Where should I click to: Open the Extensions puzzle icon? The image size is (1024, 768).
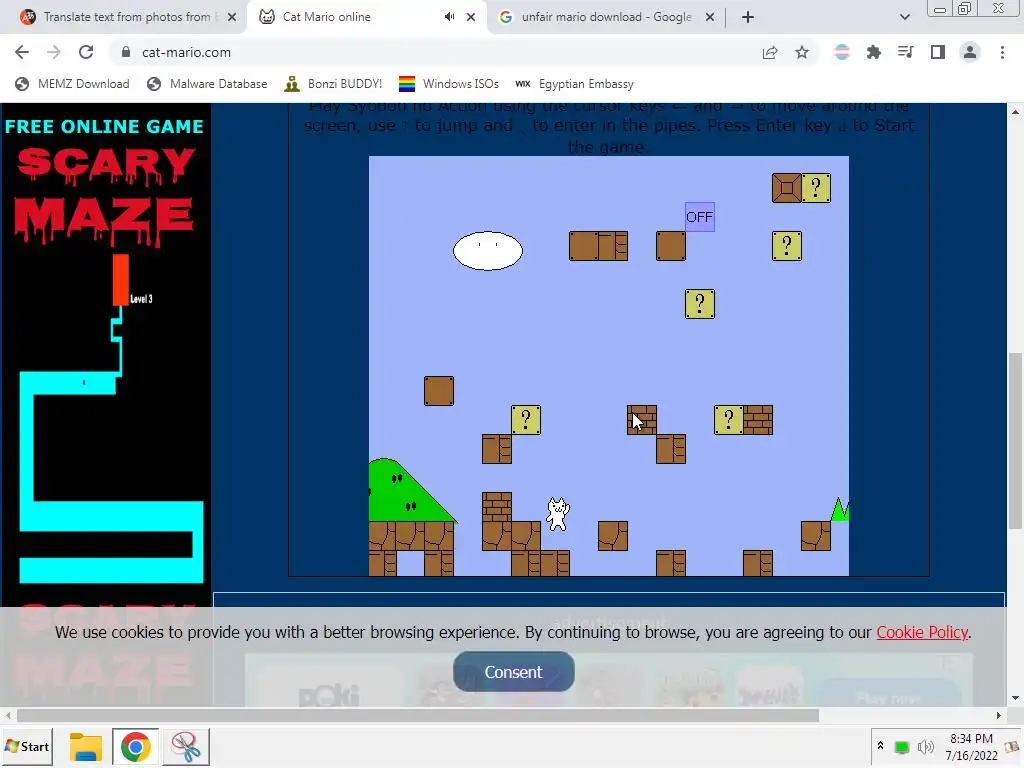(873, 52)
